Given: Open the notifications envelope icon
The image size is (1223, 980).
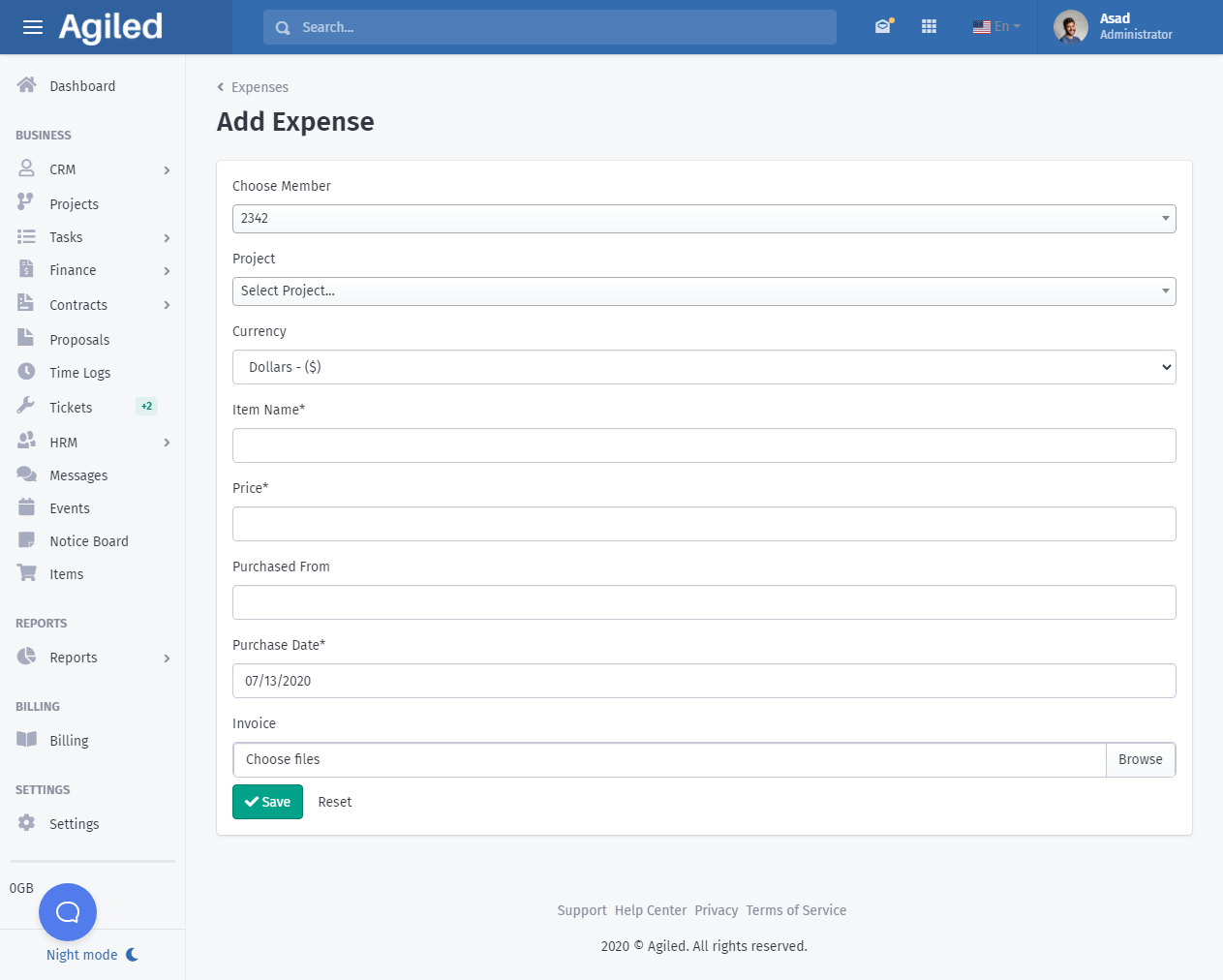Looking at the screenshot, I should coord(882,27).
